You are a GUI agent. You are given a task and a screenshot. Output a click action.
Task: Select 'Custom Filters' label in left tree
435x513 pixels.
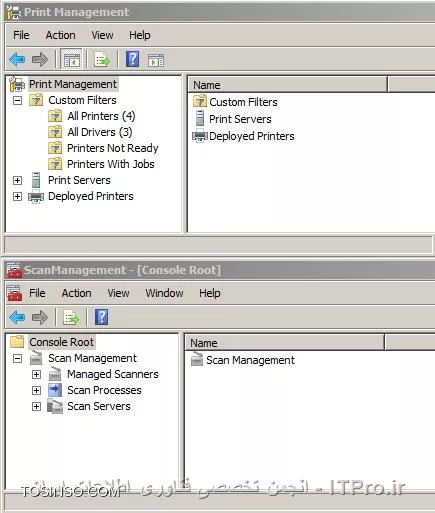coord(82,100)
